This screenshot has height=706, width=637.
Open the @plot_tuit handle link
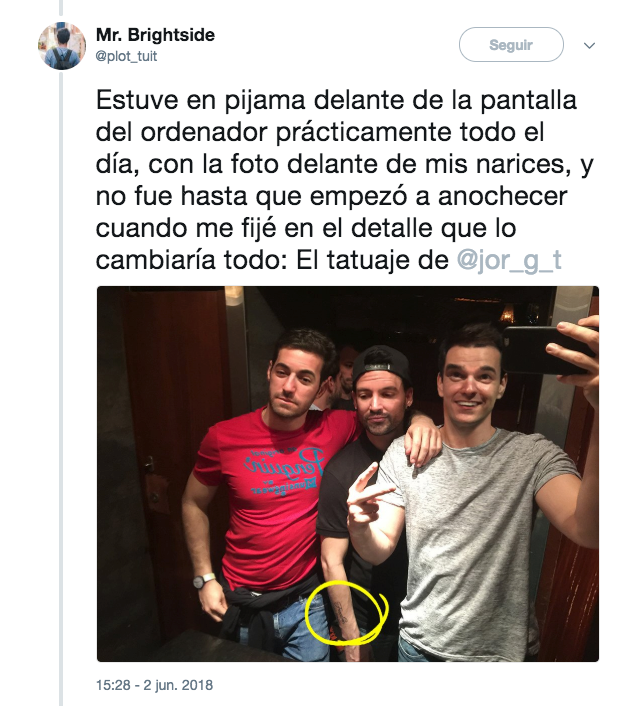click(126, 56)
